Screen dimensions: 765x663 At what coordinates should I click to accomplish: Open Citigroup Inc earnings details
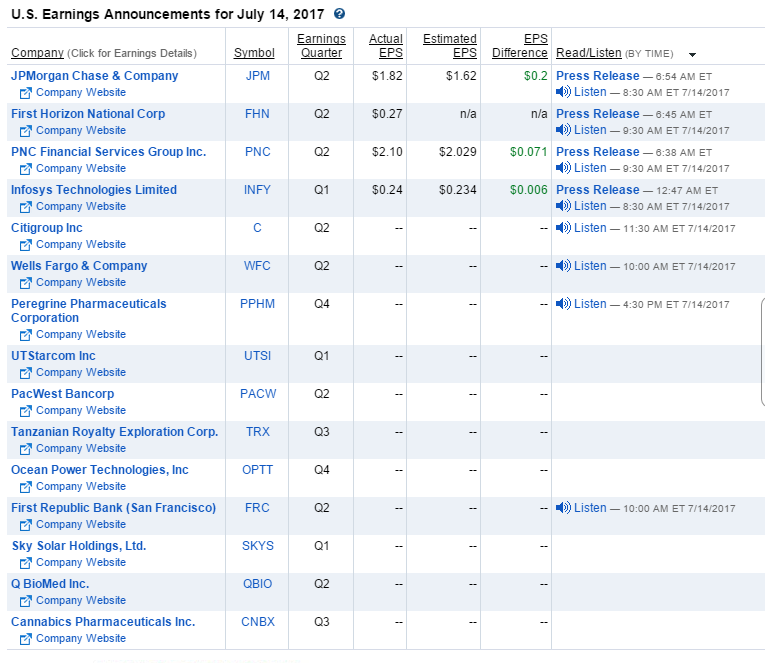(46, 228)
